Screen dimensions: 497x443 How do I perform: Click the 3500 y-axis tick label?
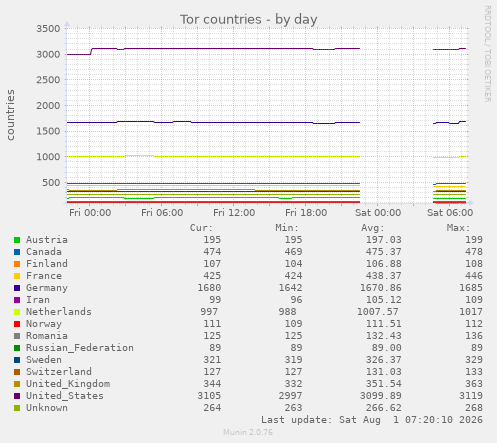pos(48,29)
